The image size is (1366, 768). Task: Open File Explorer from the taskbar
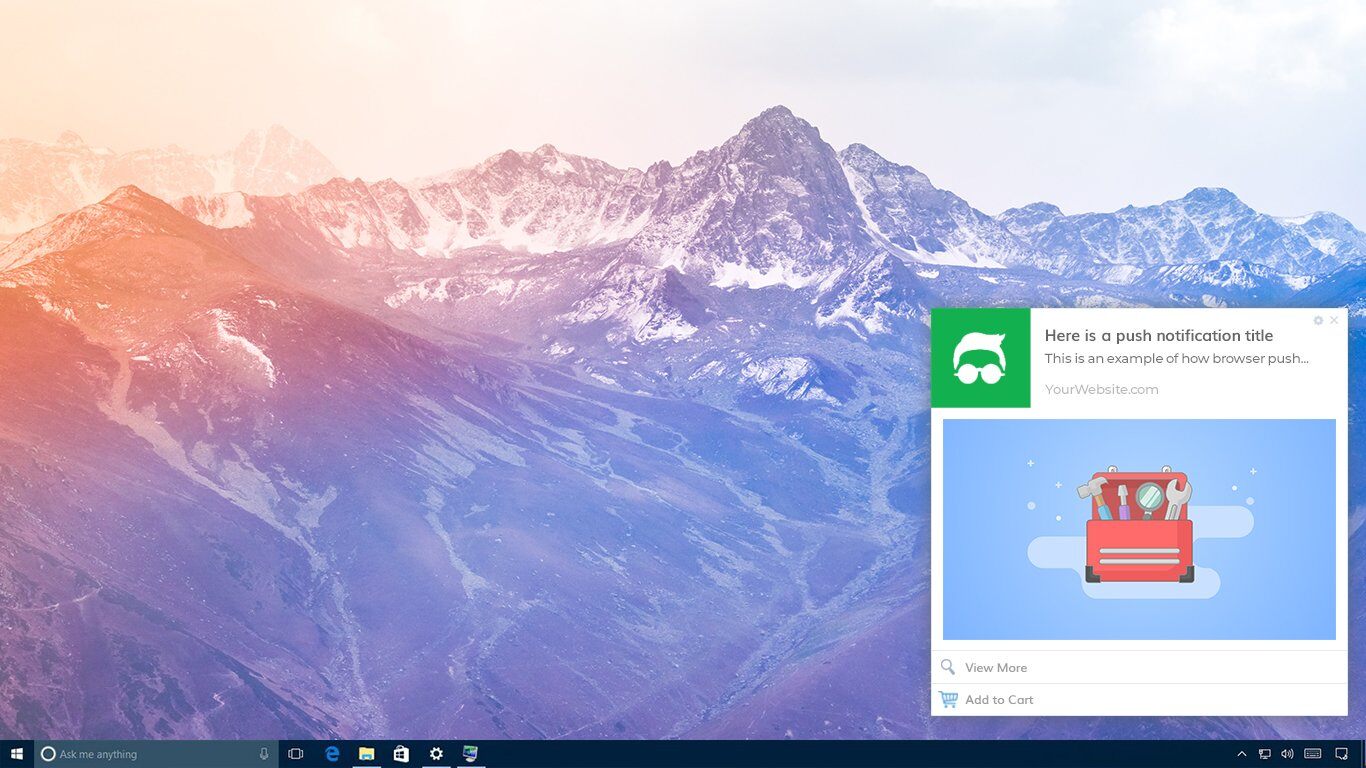pos(366,754)
